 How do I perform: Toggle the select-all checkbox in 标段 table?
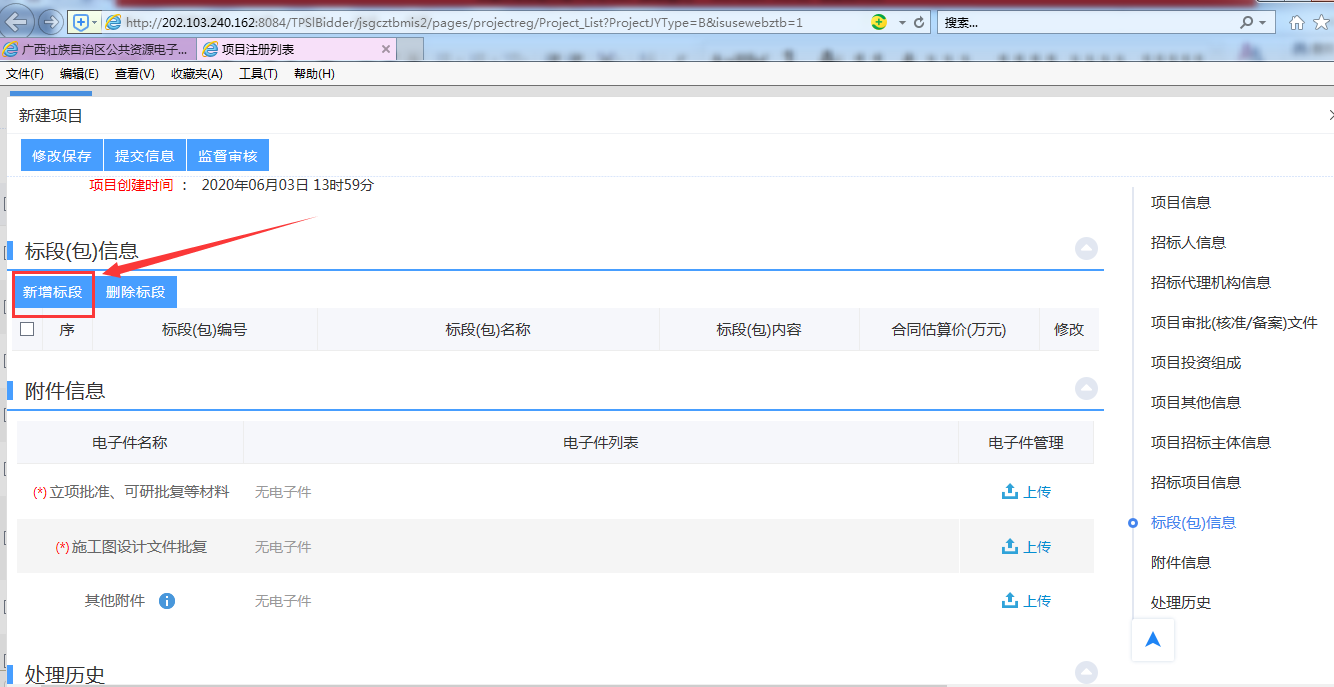[27, 329]
